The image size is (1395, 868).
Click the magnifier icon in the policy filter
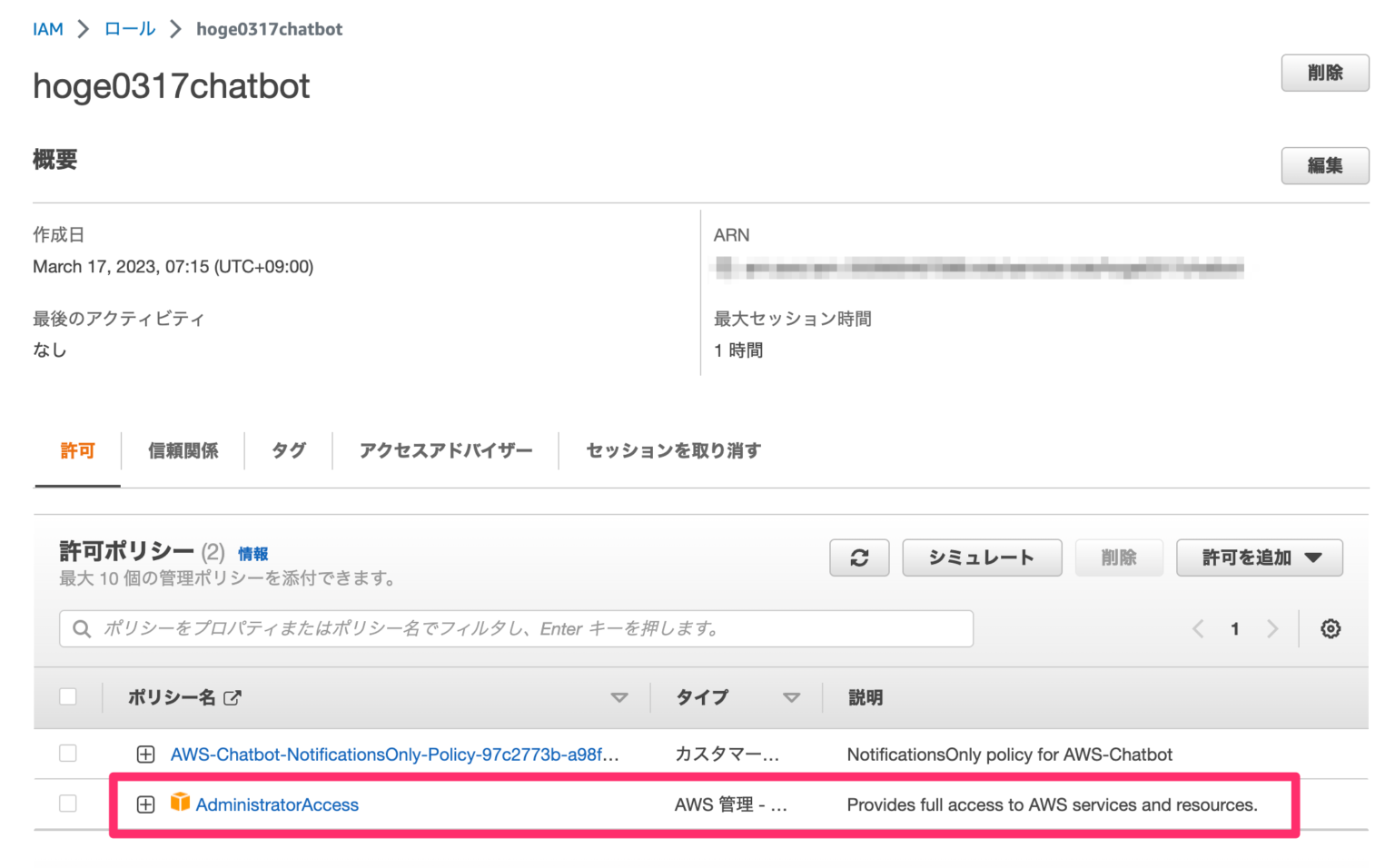pyautogui.click(x=82, y=628)
